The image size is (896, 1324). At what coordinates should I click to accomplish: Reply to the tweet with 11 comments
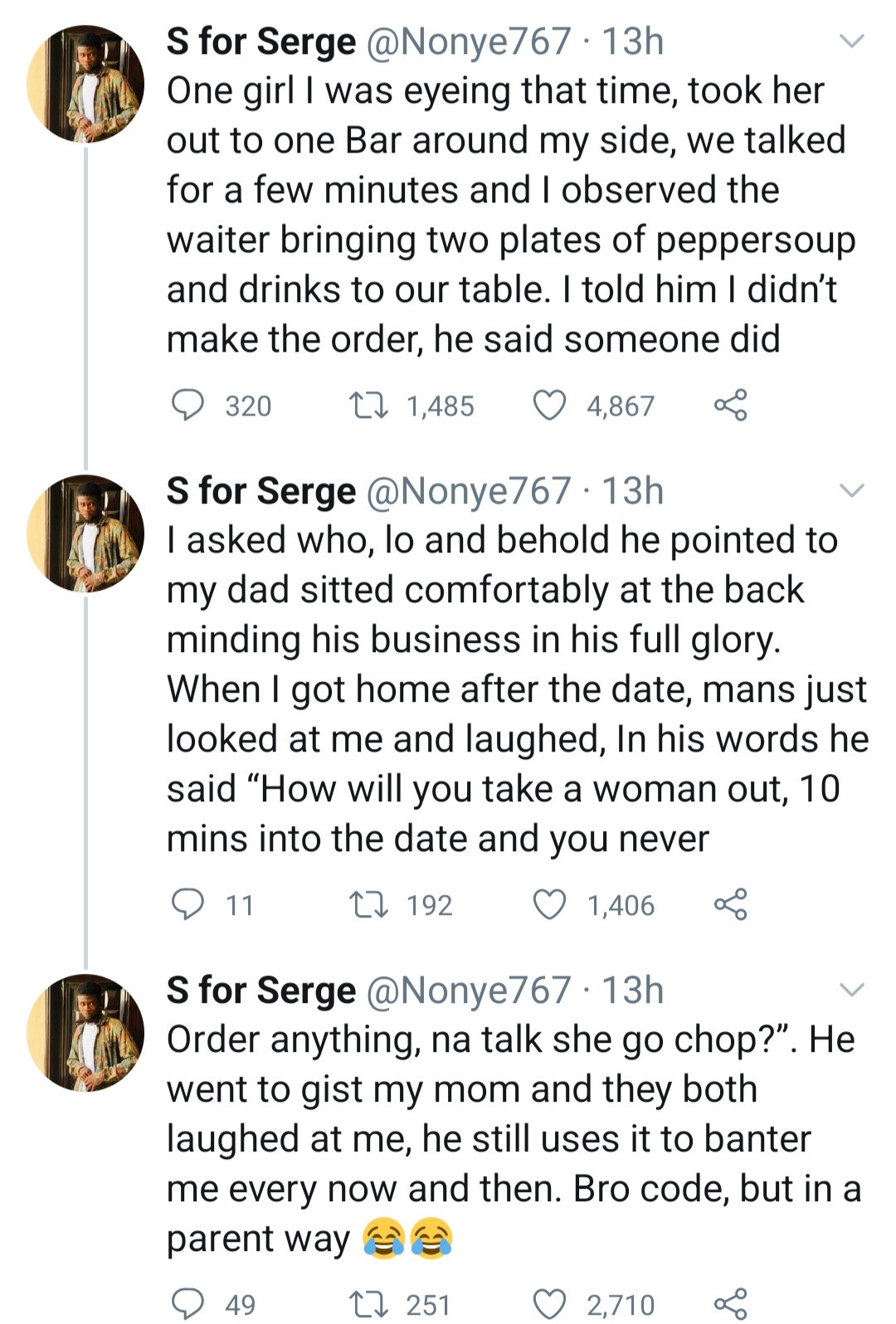coord(187,904)
